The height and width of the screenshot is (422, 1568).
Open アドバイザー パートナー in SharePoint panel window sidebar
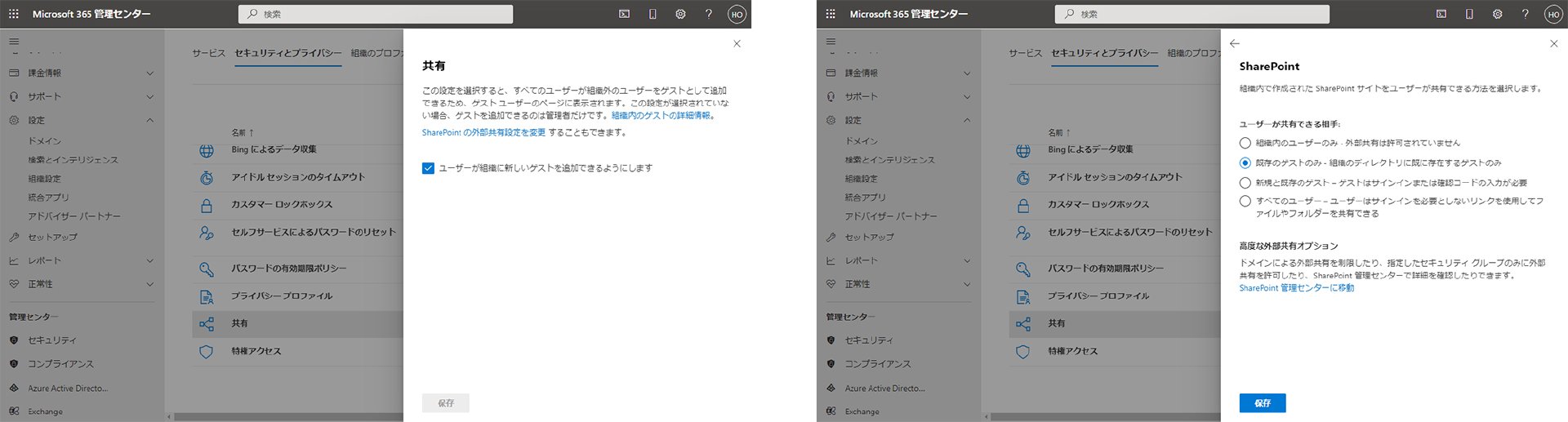[x=891, y=216]
